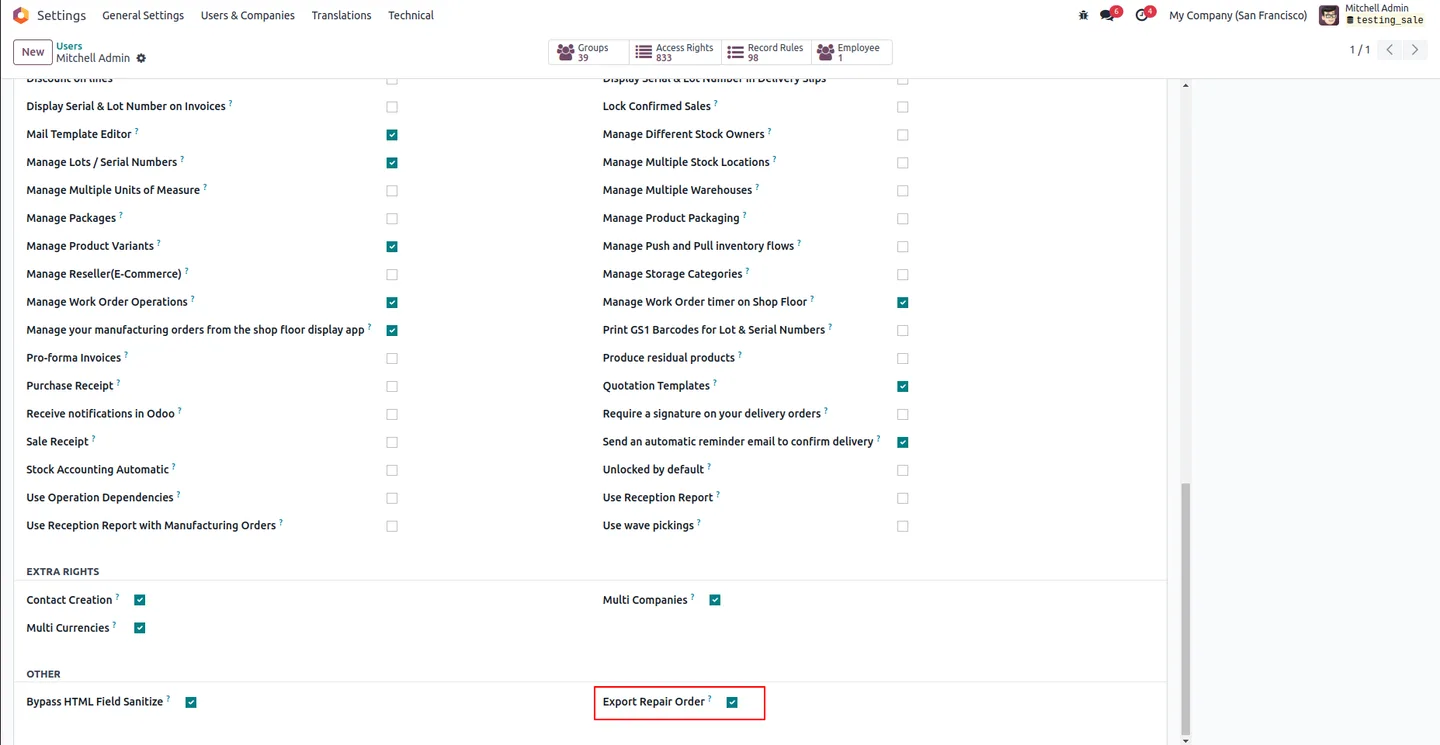This screenshot has width=1440, height=745.
Task: Uncheck Multi Currencies checkbox
Action: click(x=140, y=629)
